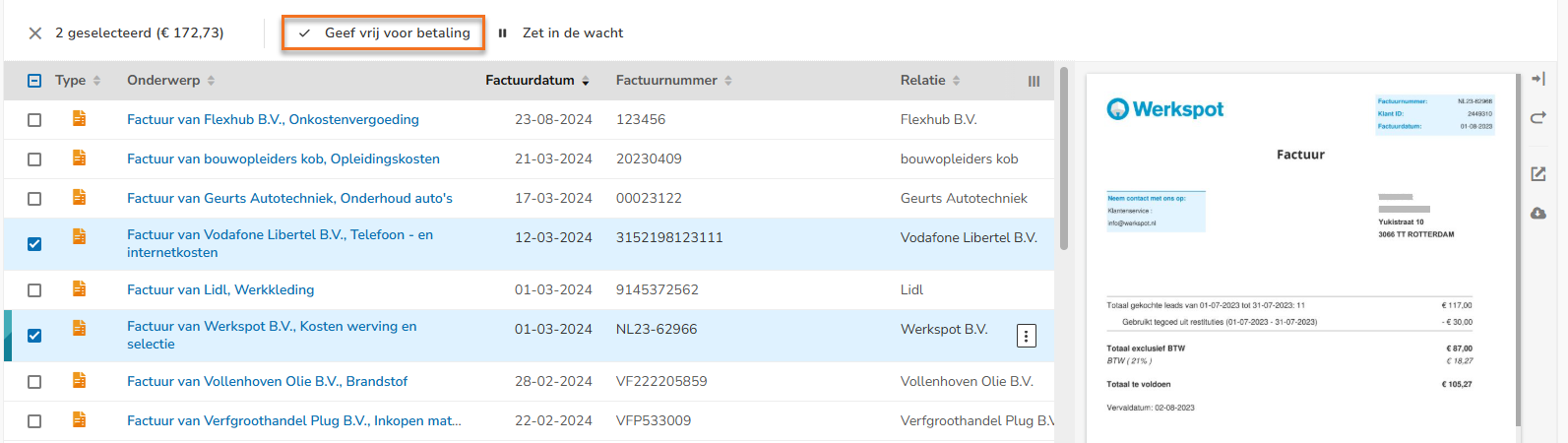1568x443 pixels.
Task: Click invoice number NL23-62966
Action: [657, 329]
